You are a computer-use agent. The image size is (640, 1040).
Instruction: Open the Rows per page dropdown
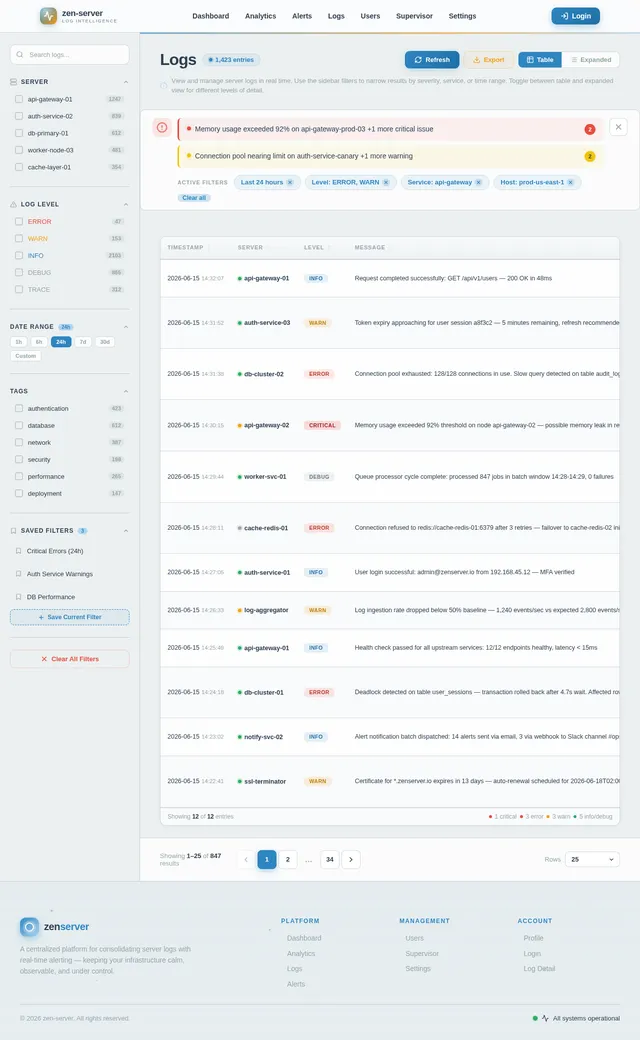[592, 860]
